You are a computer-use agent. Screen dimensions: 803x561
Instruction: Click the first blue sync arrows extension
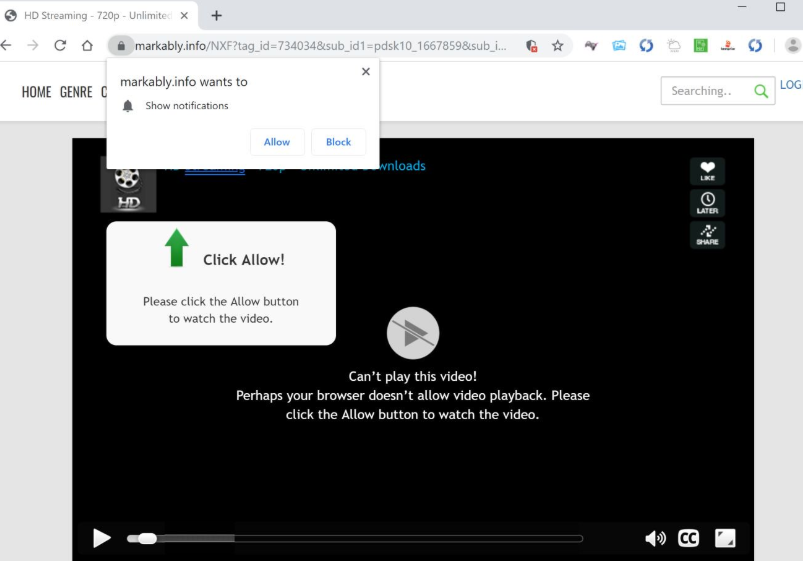tap(646, 46)
